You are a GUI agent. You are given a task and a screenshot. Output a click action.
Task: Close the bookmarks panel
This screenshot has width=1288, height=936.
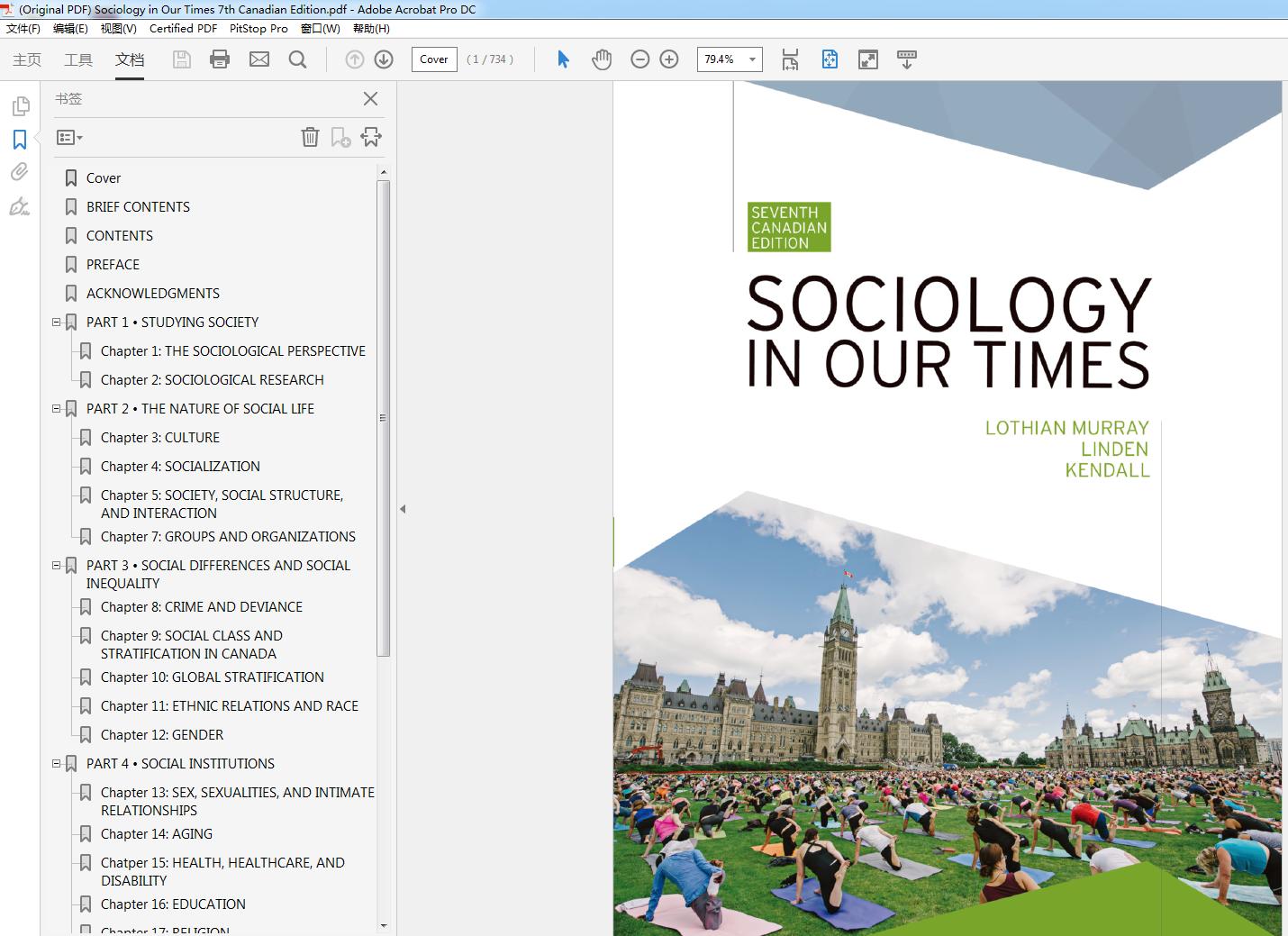[370, 99]
